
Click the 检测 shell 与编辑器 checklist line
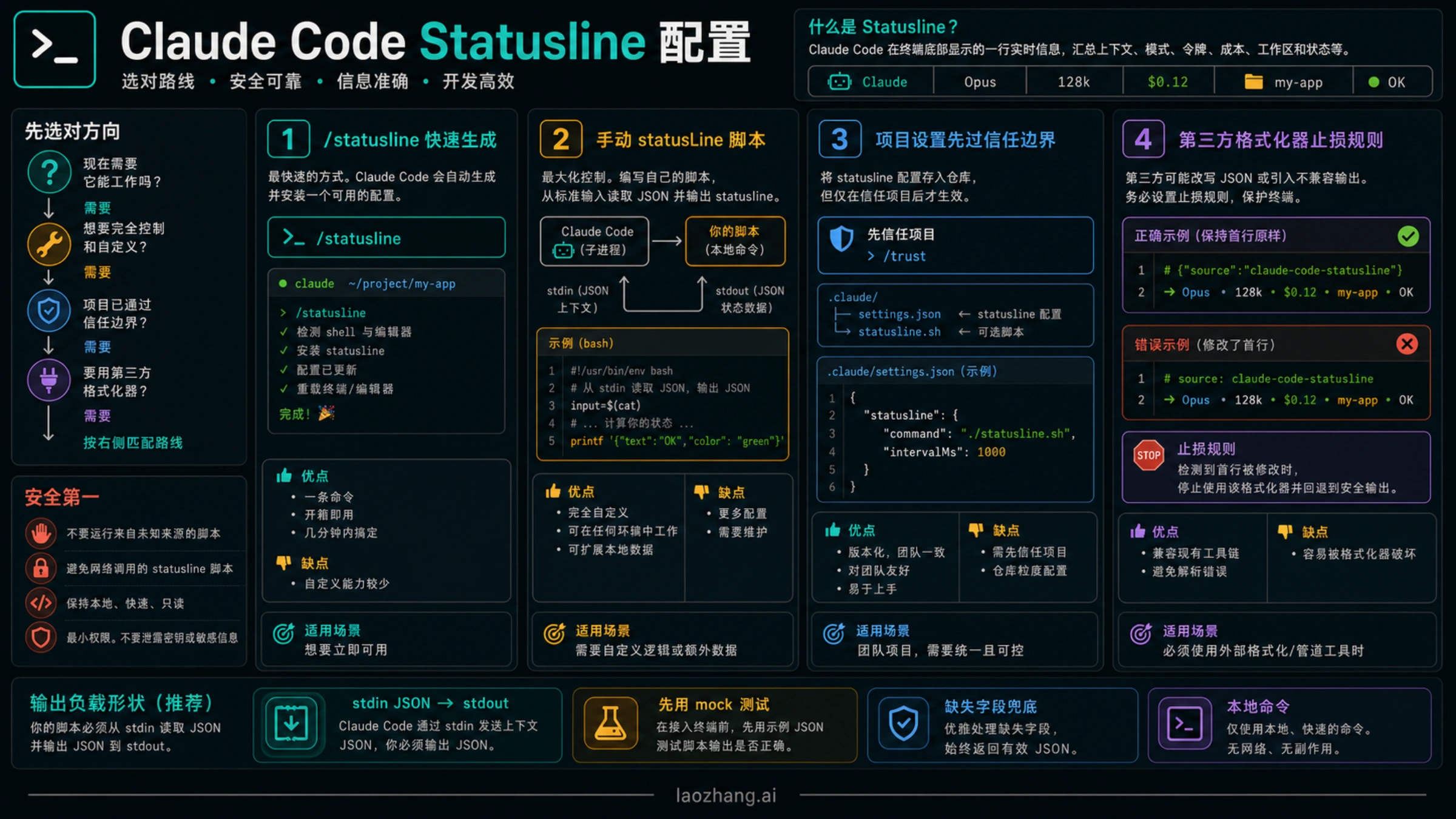click(345, 332)
